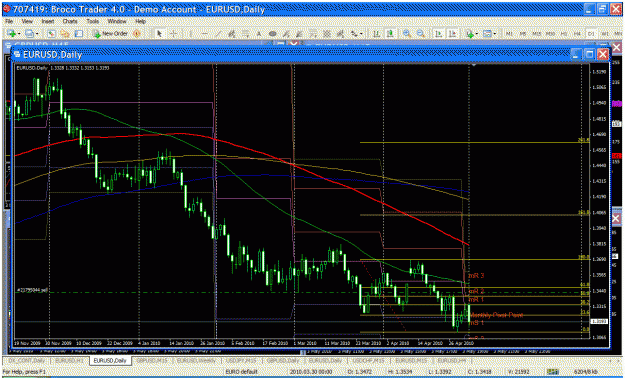Select the Fibonacci retracement tool

(245, 34)
